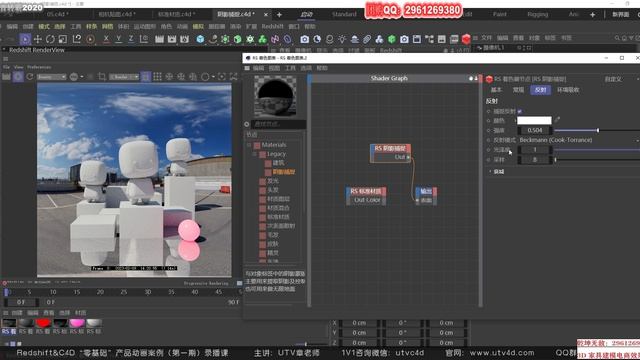The image size is (640, 360).
Task: Open RenderView View menu
Action: tap(19, 67)
